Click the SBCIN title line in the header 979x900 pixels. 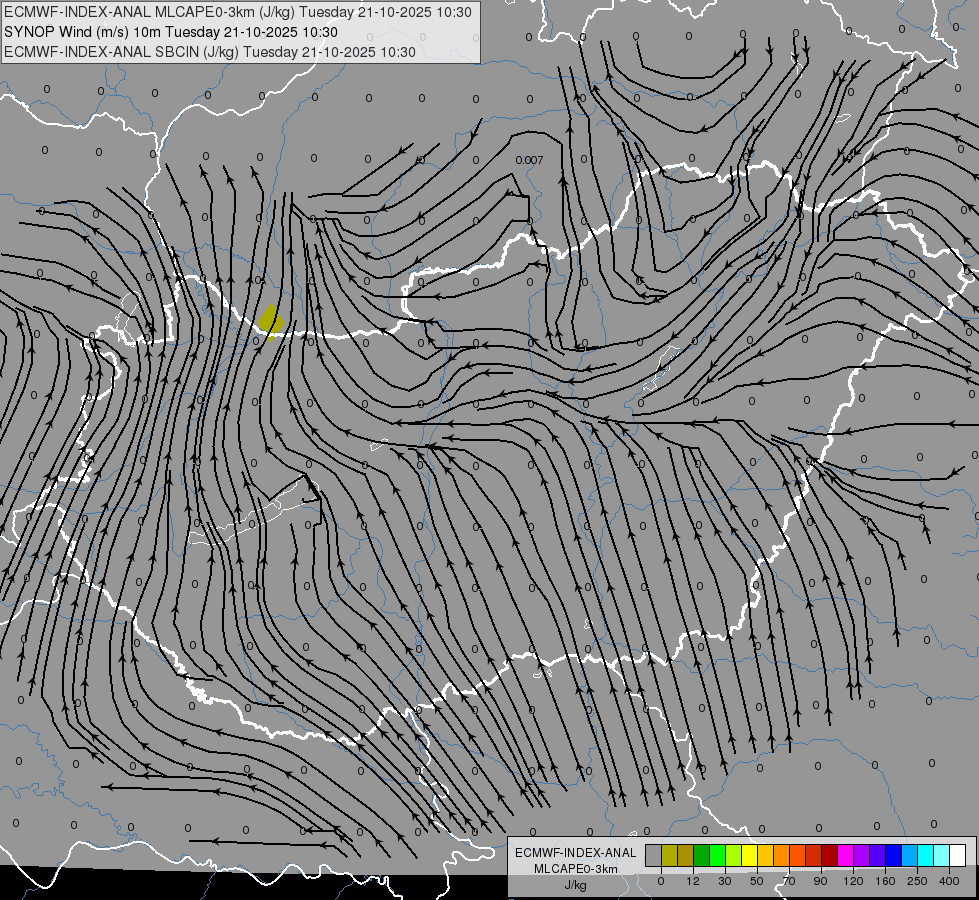pyautogui.click(x=210, y=52)
